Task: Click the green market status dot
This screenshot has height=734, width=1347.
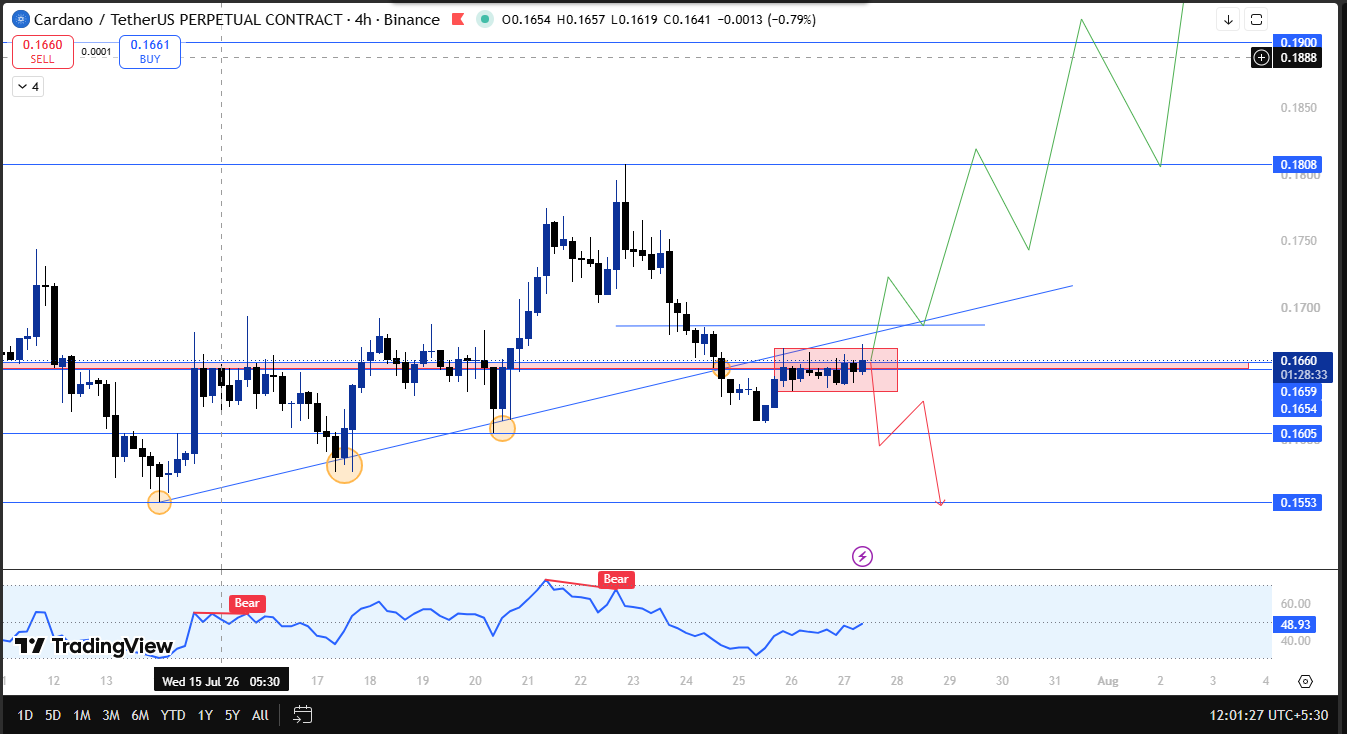Action: point(485,19)
